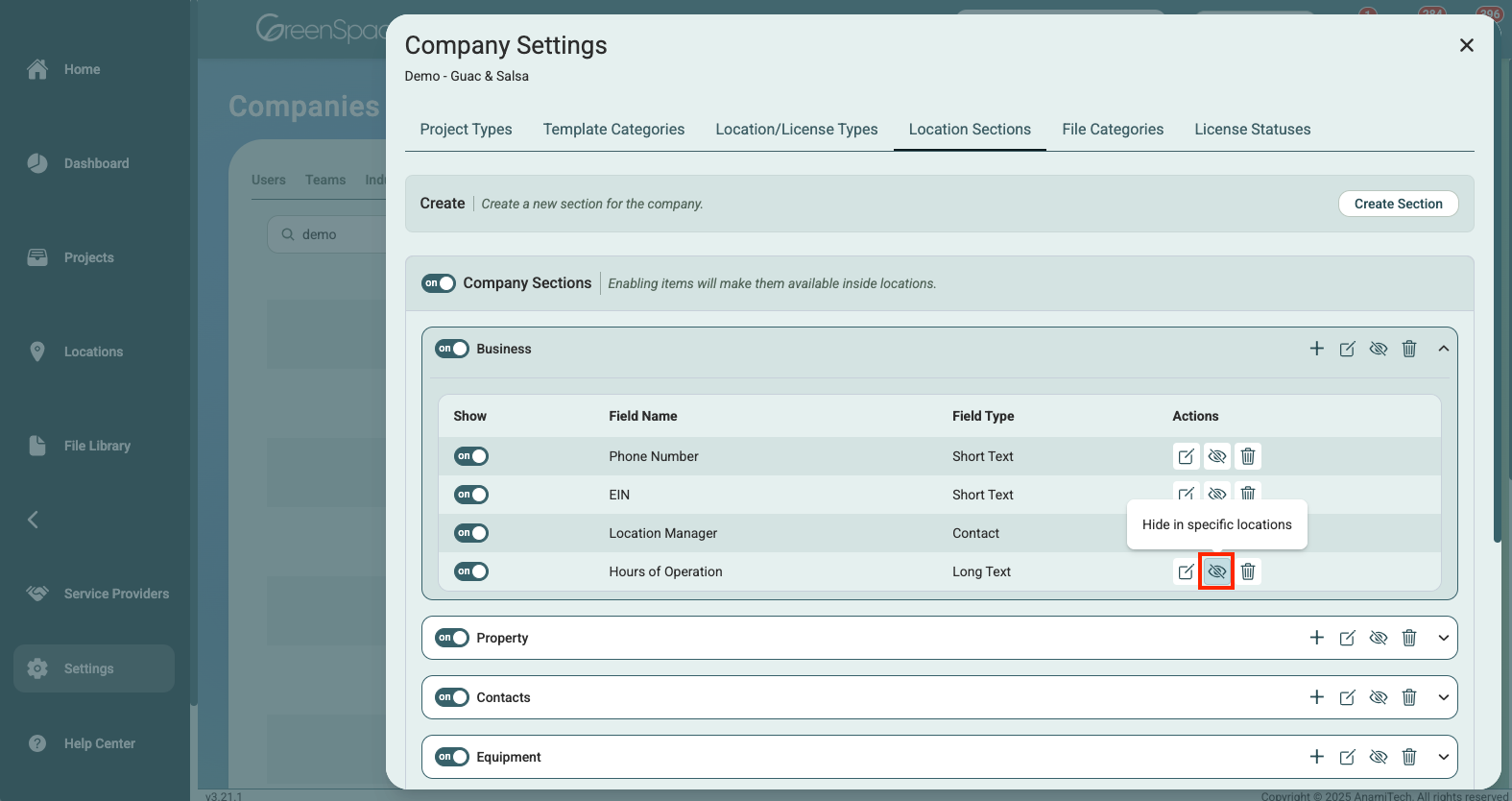Delete the Hours of Operation field
Image resolution: width=1512 pixels, height=801 pixels.
pyautogui.click(x=1247, y=571)
